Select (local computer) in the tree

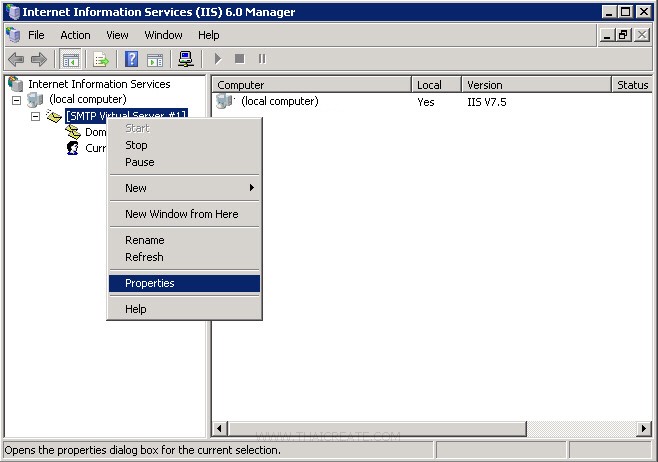click(88, 99)
